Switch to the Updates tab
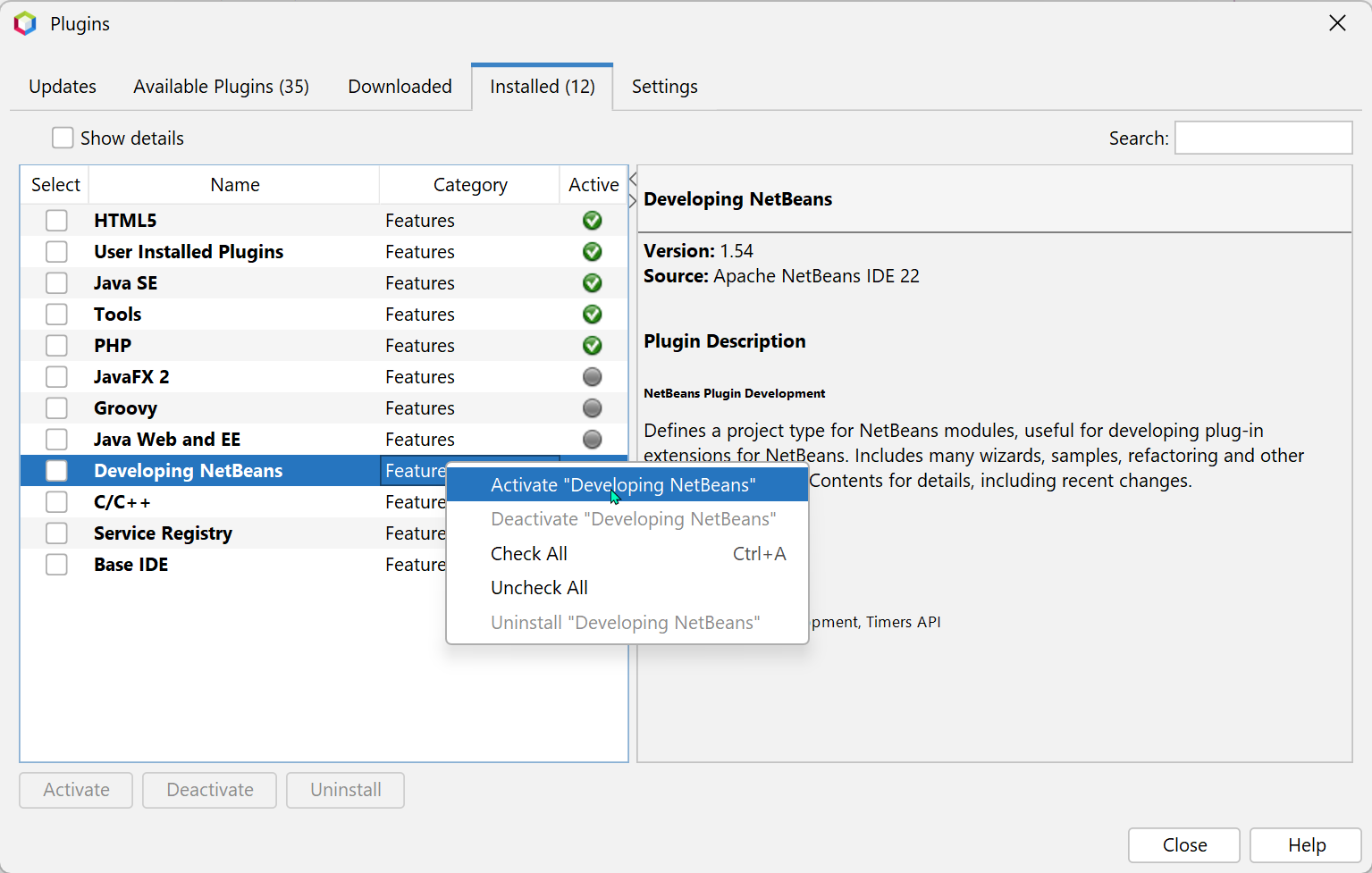This screenshot has height=873, width=1372. pos(63,87)
